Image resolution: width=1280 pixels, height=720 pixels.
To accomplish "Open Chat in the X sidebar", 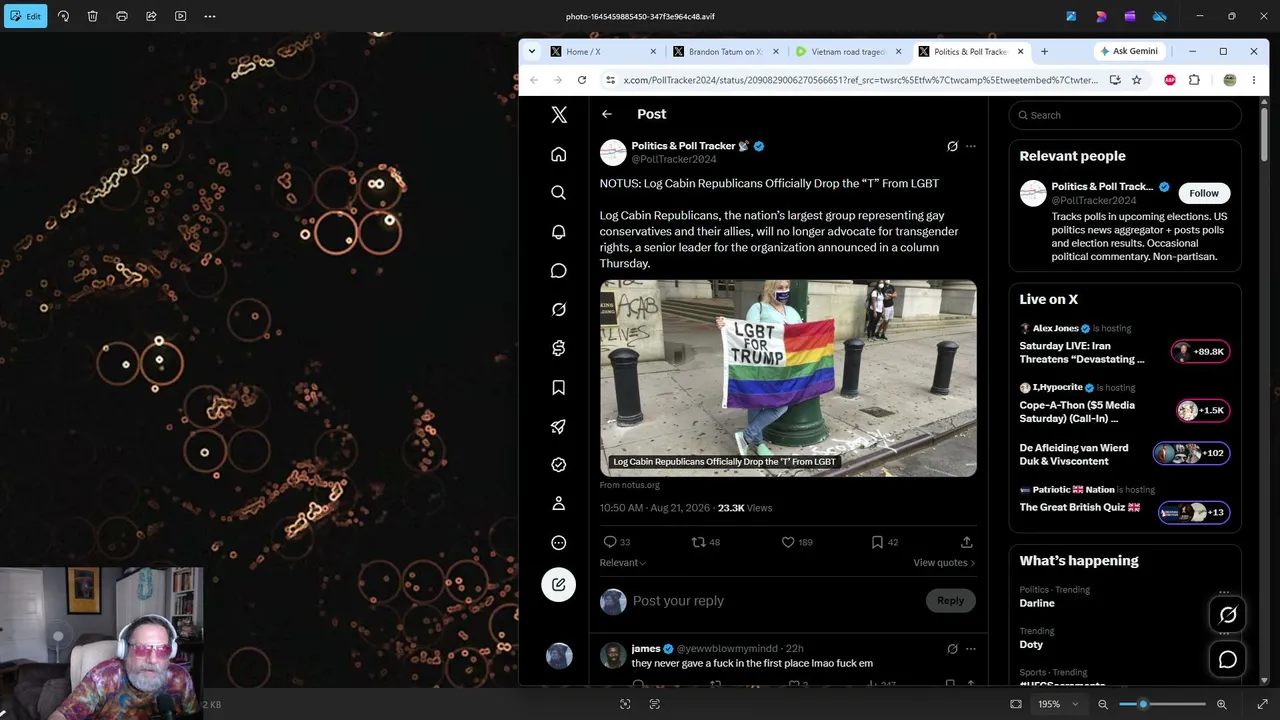I will click(x=559, y=271).
